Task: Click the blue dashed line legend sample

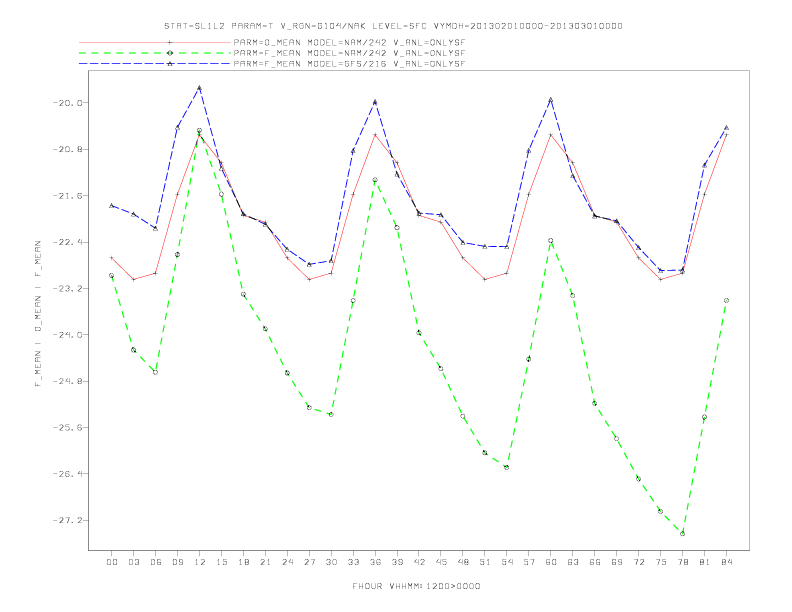Action: (155, 64)
